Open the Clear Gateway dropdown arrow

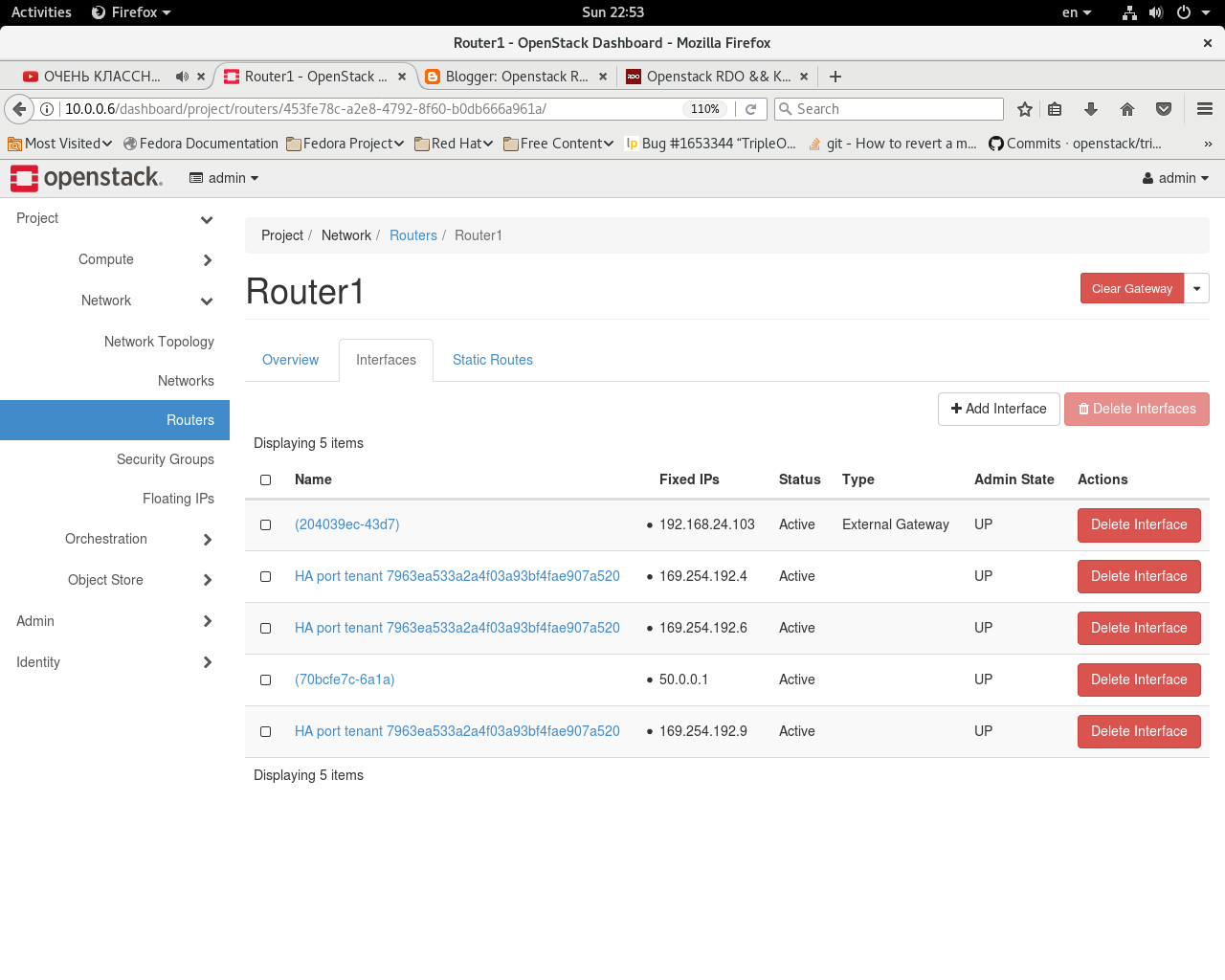[x=1195, y=288]
